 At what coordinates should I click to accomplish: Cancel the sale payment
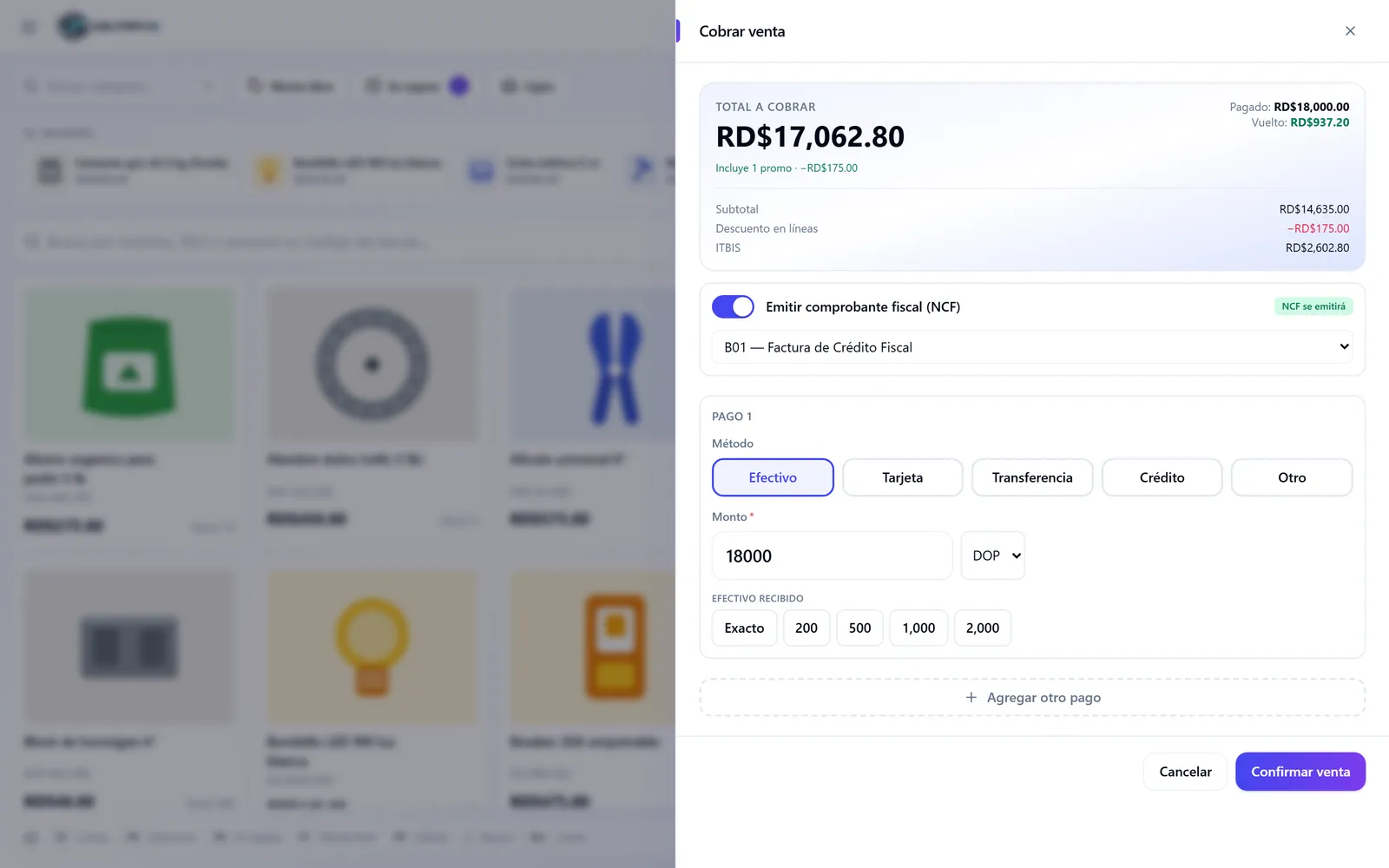tap(1185, 772)
